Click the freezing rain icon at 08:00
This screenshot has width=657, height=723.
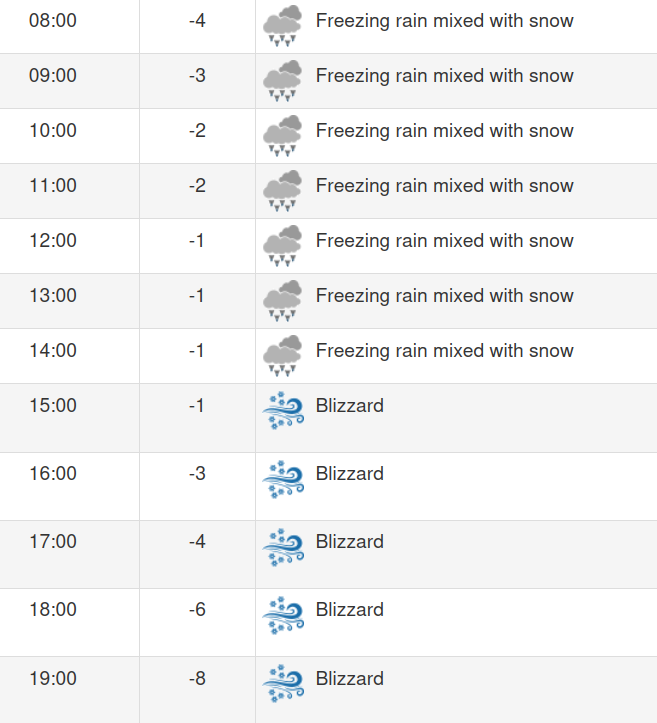click(282, 25)
